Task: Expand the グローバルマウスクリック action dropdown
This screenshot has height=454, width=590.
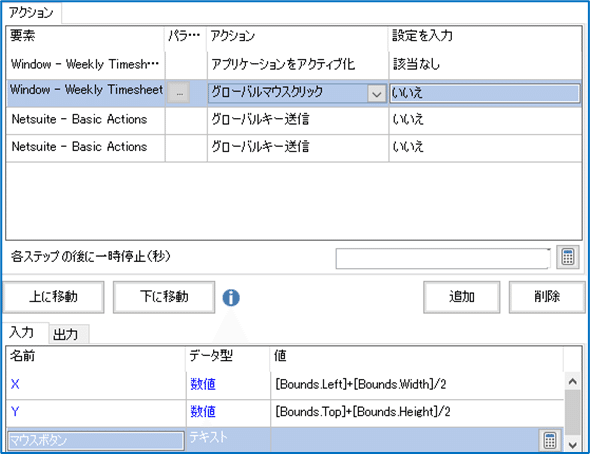Action: 377,94
